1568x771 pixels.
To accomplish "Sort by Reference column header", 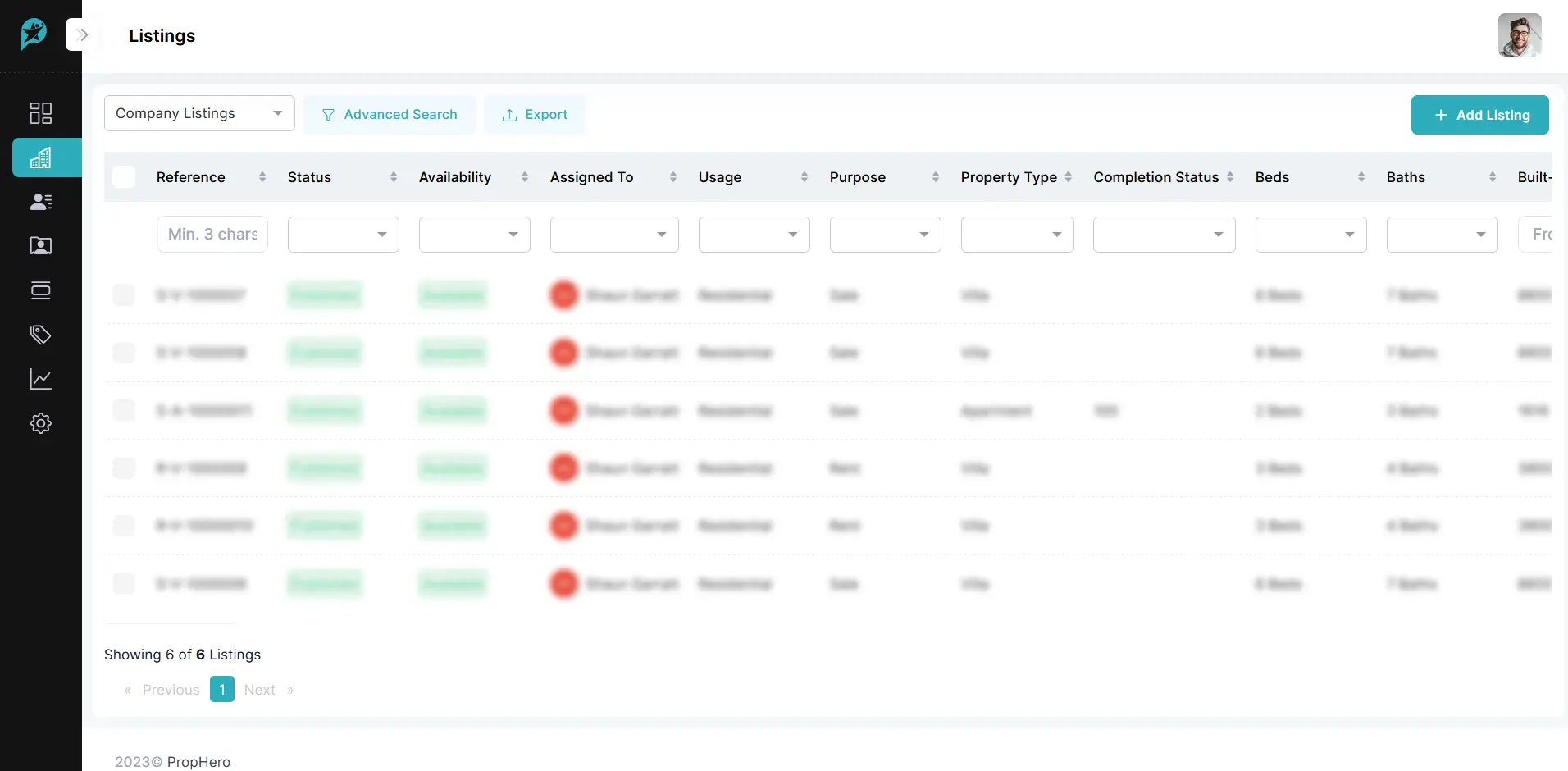I will (191, 177).
